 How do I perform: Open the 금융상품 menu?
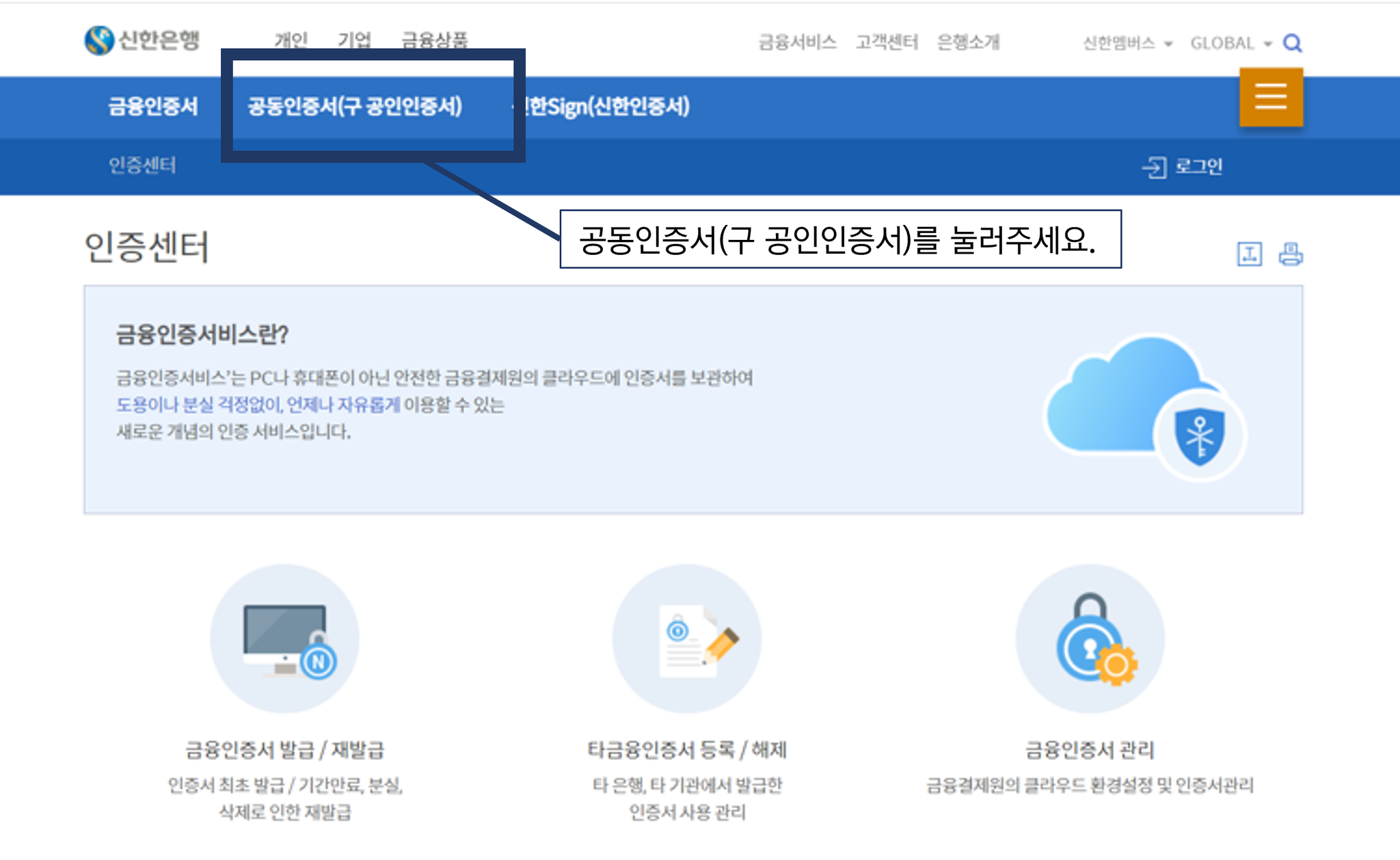[434, 40]
